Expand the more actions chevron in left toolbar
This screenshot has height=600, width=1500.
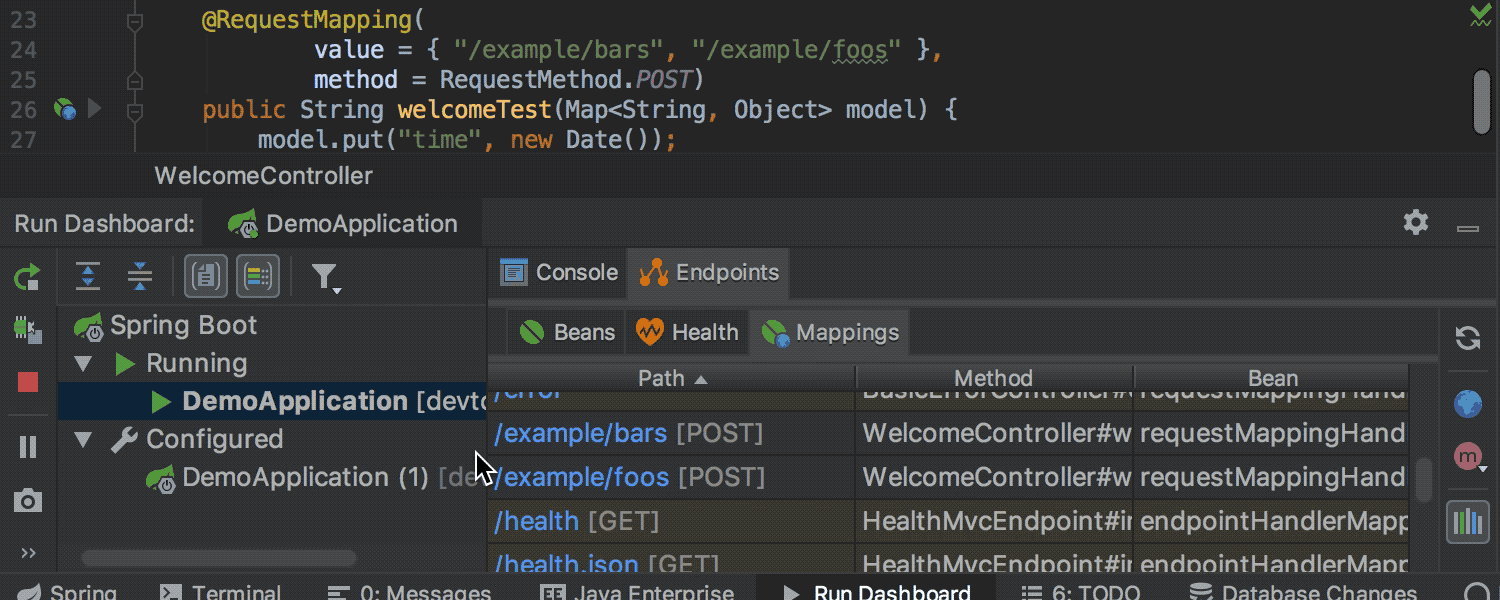click(x=28, y=553)
